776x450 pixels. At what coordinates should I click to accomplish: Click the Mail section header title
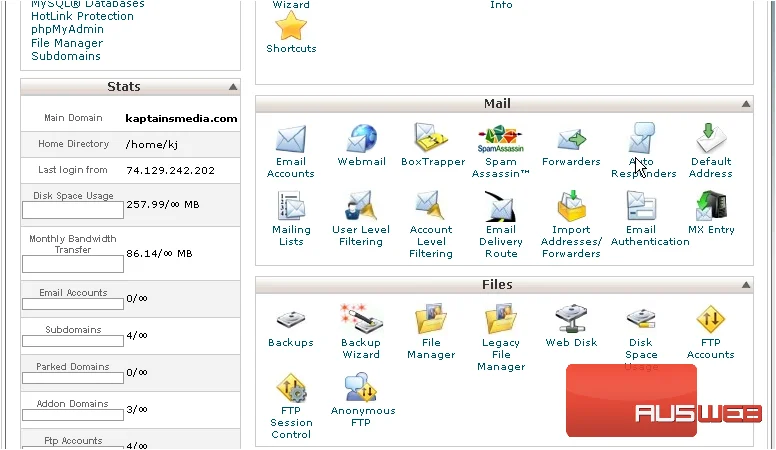(497, 103)
